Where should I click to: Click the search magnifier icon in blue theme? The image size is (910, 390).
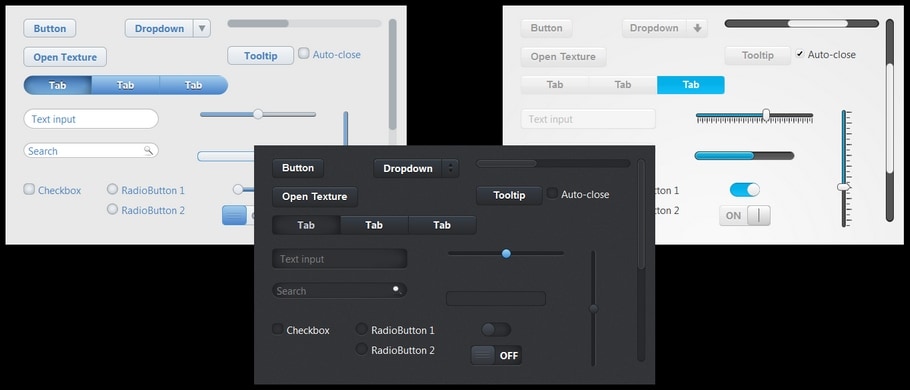(149, 150)
